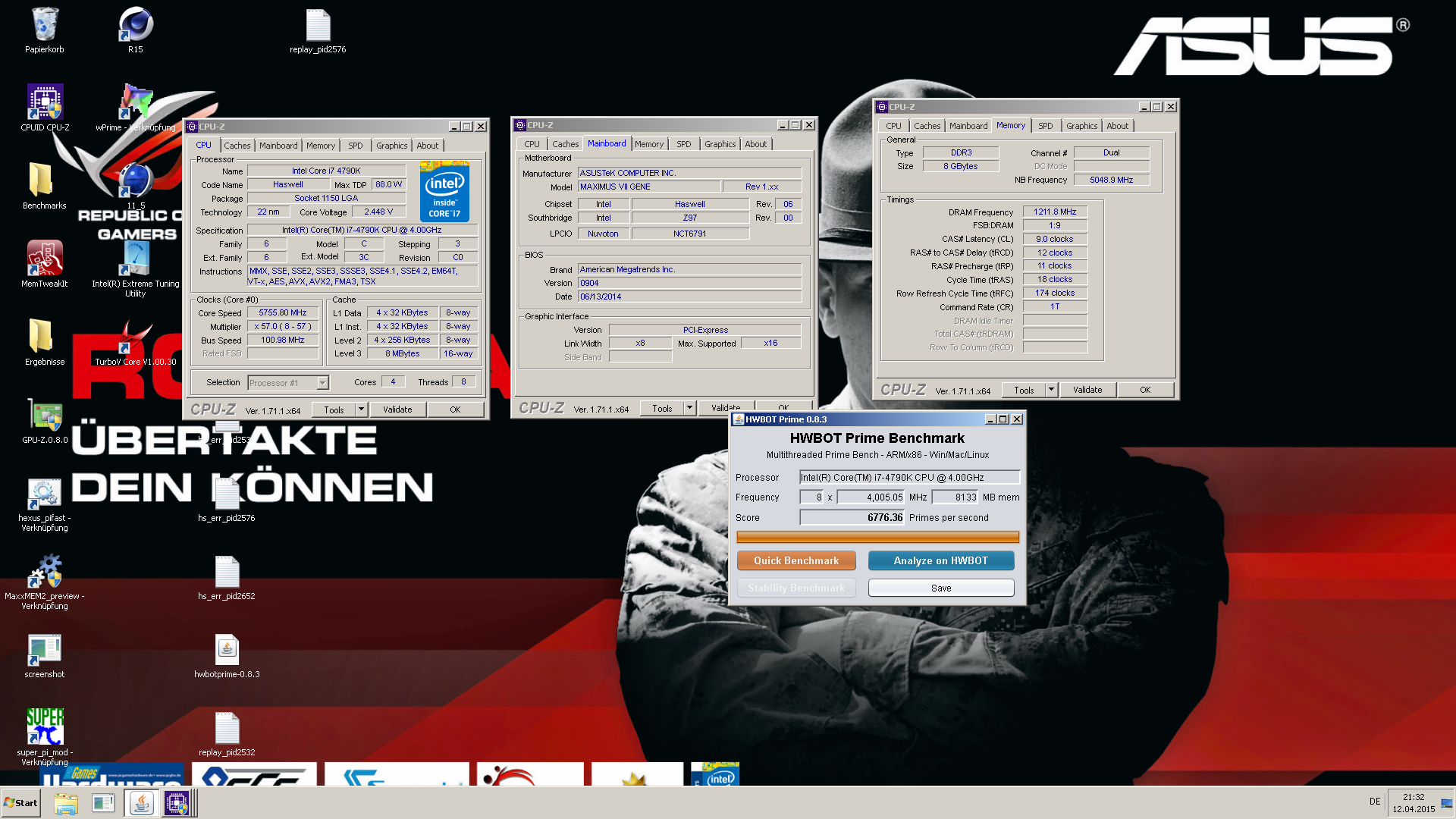Image resolution: width=1456 pixels, height=819 pixels.
Task: Click the HWBOT Processor name field
Action: tap(910, 477)
